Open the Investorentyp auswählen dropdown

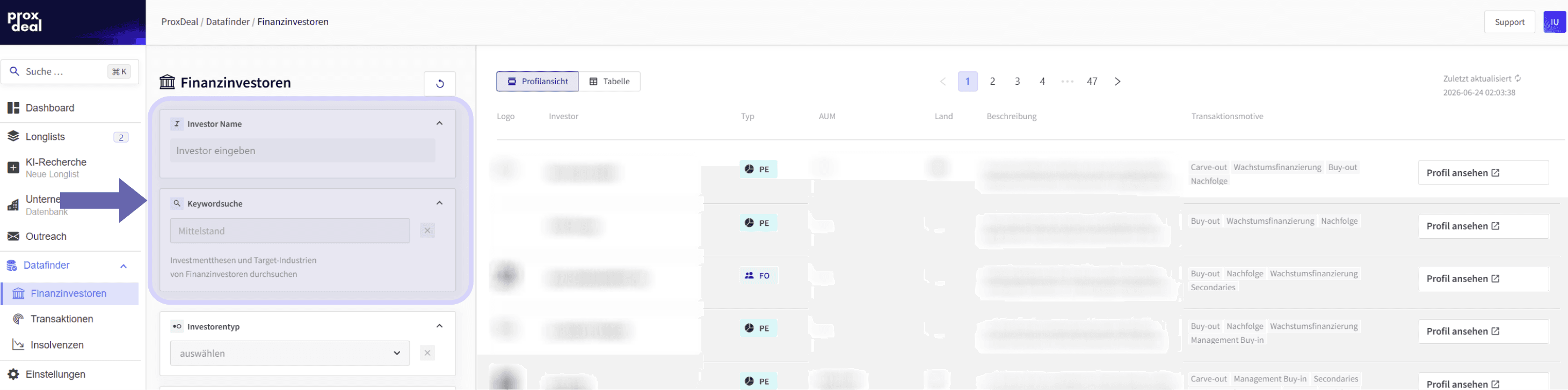click(x=290, y=353)
